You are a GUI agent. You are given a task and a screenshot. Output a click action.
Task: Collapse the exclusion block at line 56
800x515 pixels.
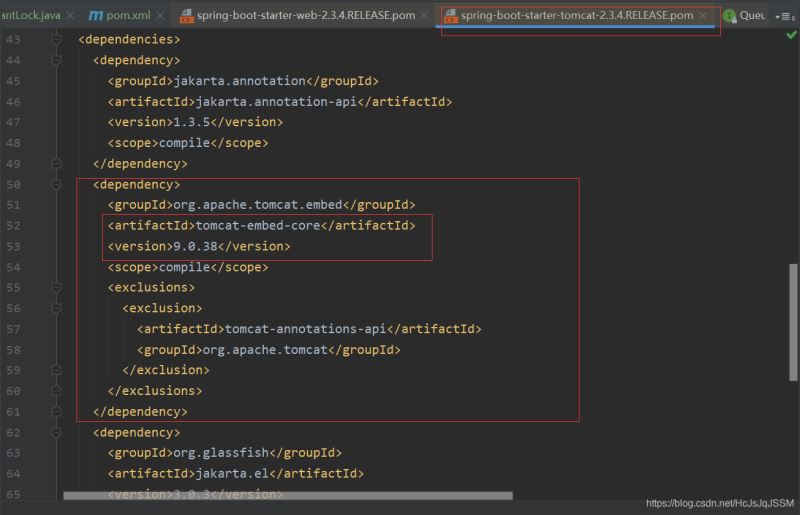(x=57, y=308)
